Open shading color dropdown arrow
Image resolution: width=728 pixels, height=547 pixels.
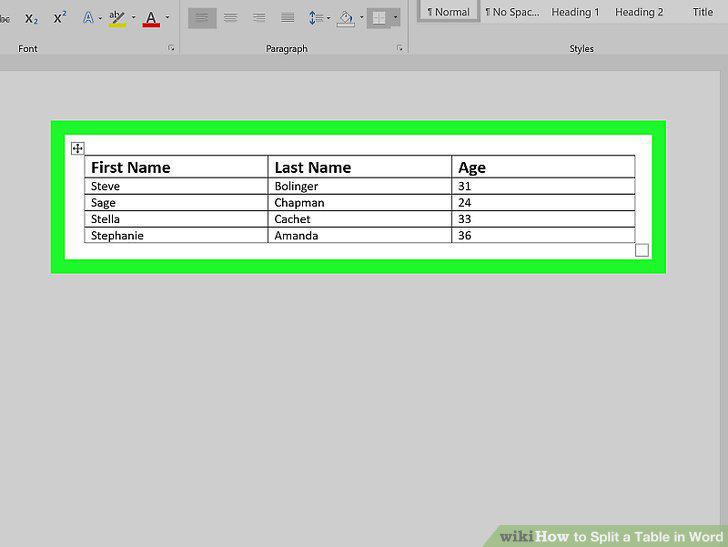[361, 18]
